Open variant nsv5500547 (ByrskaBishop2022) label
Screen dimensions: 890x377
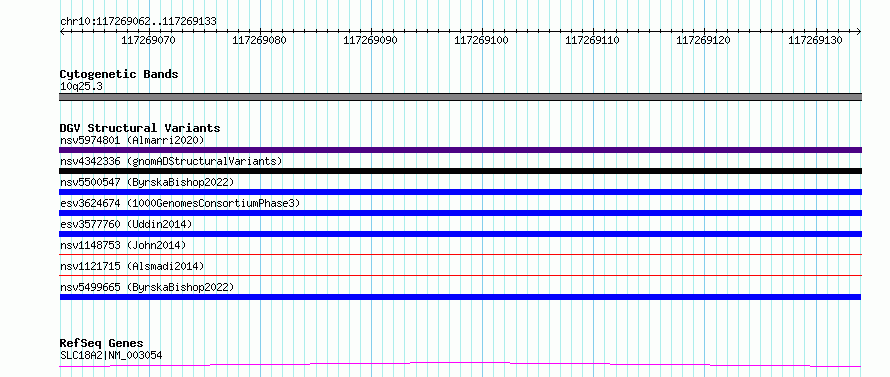(x=146, y=182)
